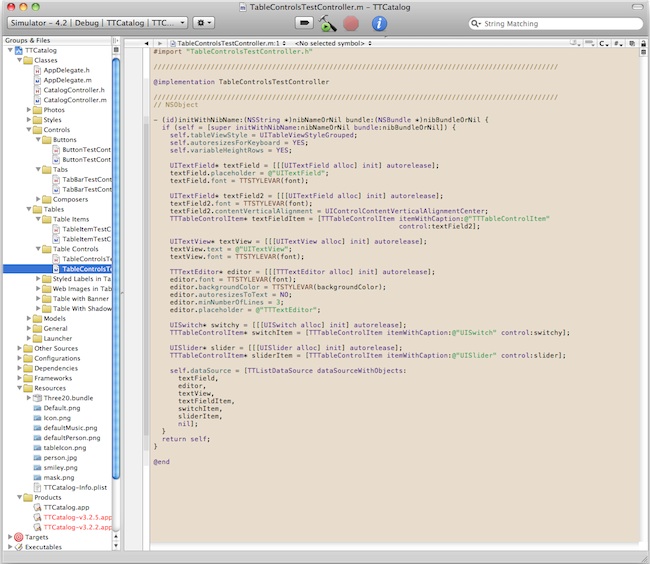Open the blue Info inspector icon
The image size is (650, 564).
379,22
